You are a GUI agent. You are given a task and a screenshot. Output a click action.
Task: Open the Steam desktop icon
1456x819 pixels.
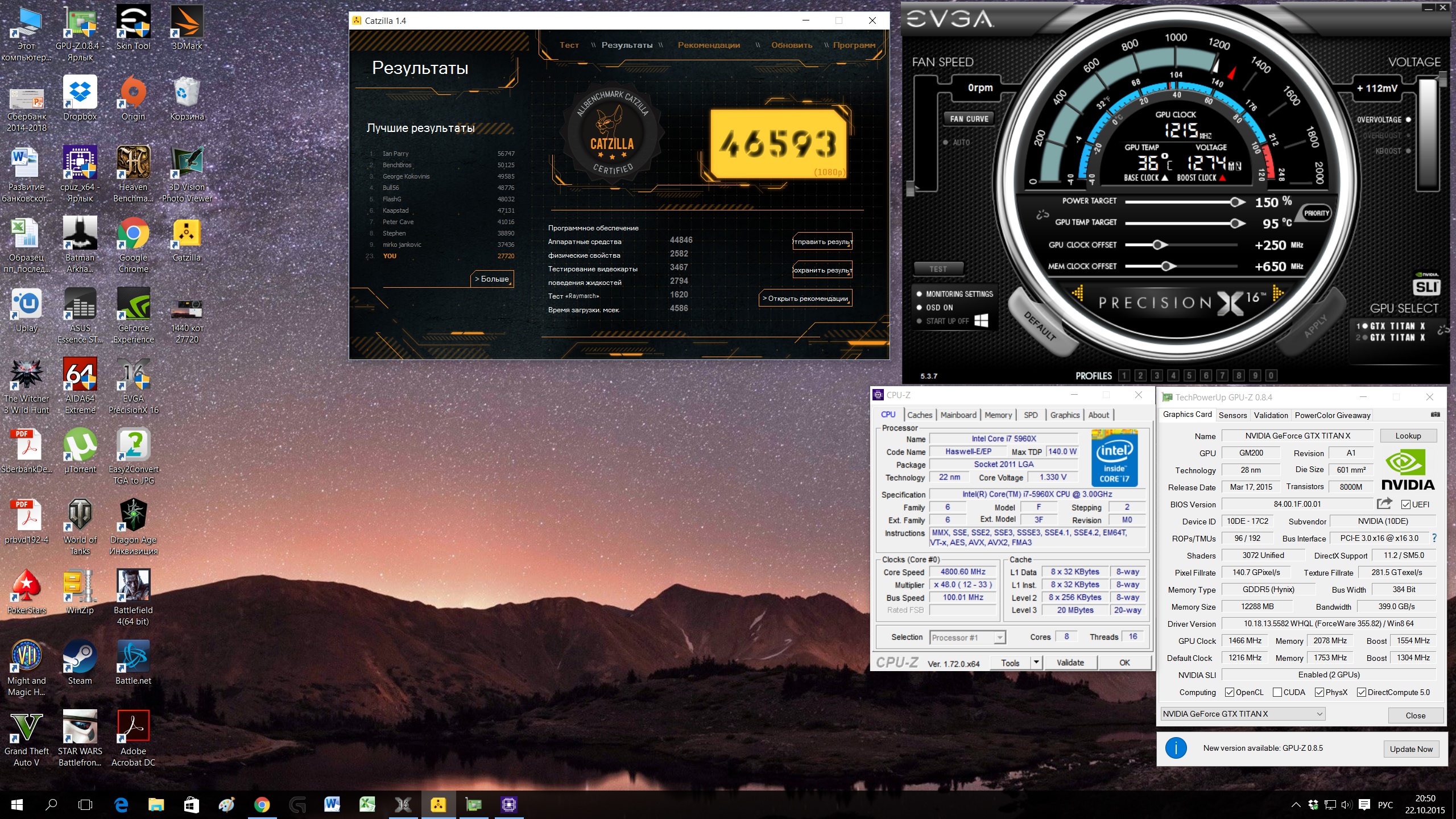pos(80,662)
